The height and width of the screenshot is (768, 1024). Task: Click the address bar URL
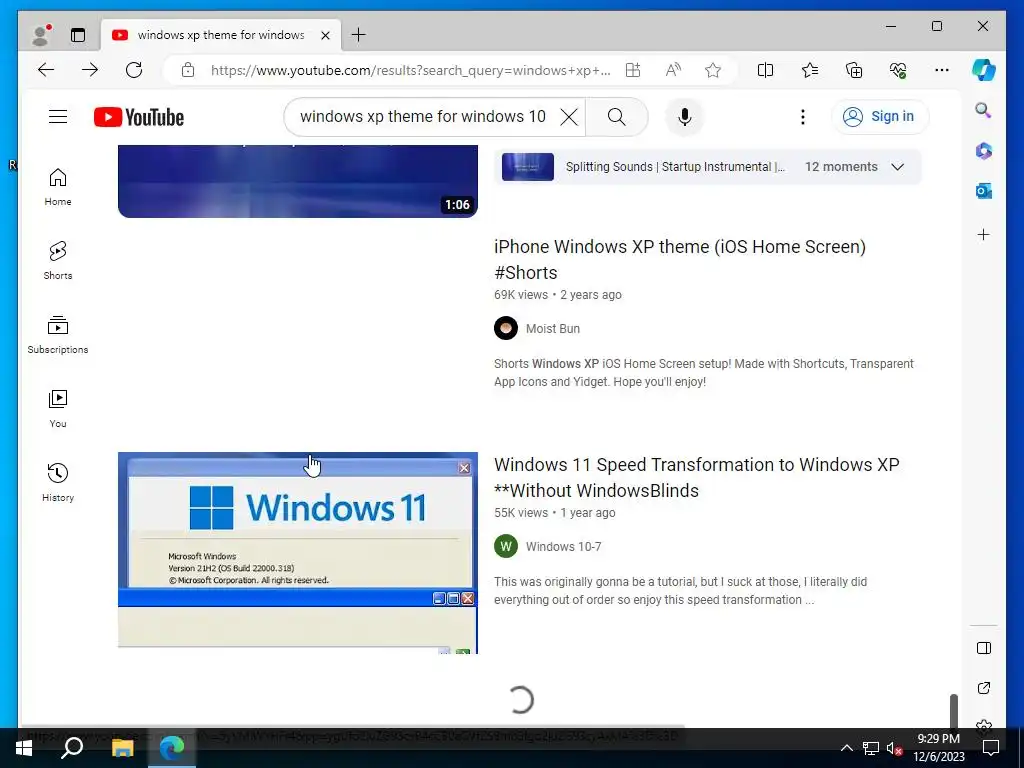coord(410,70)
